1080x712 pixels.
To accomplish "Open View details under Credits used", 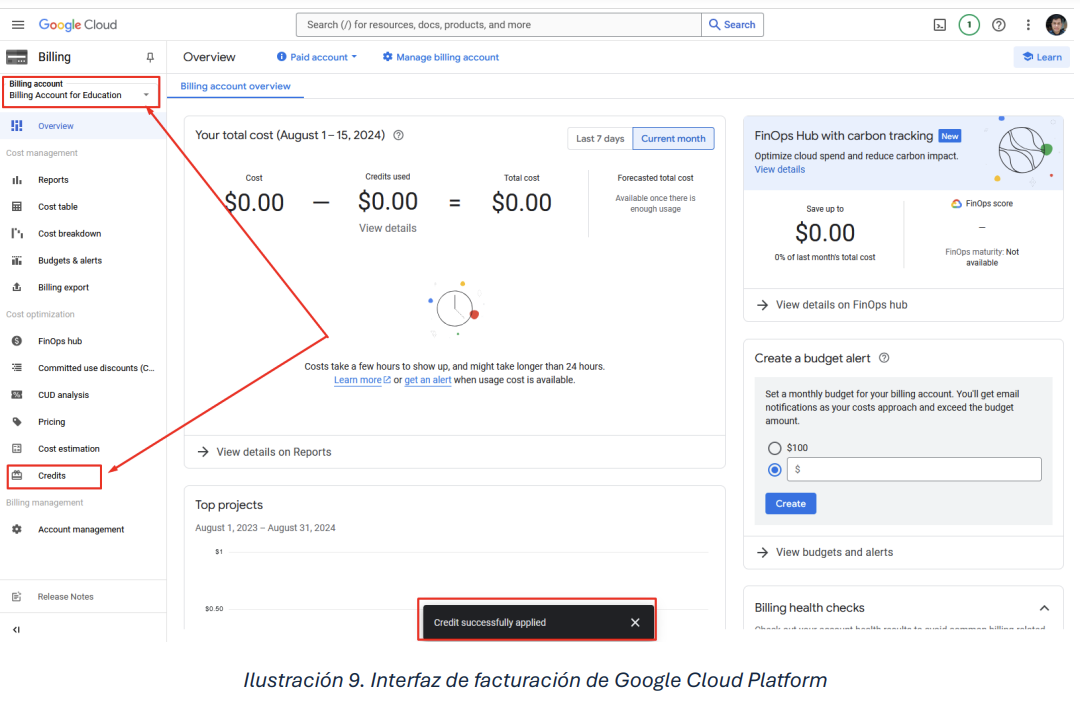I will [x=388, y=229].
